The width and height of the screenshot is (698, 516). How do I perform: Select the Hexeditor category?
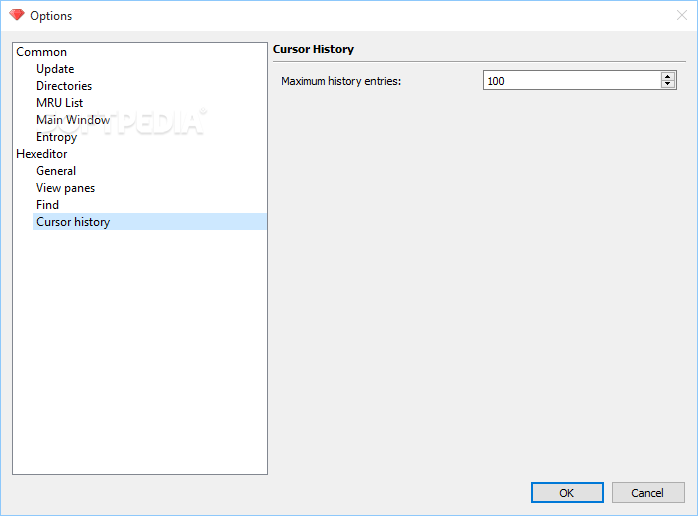pyautogui.click(x=42, y=154)
